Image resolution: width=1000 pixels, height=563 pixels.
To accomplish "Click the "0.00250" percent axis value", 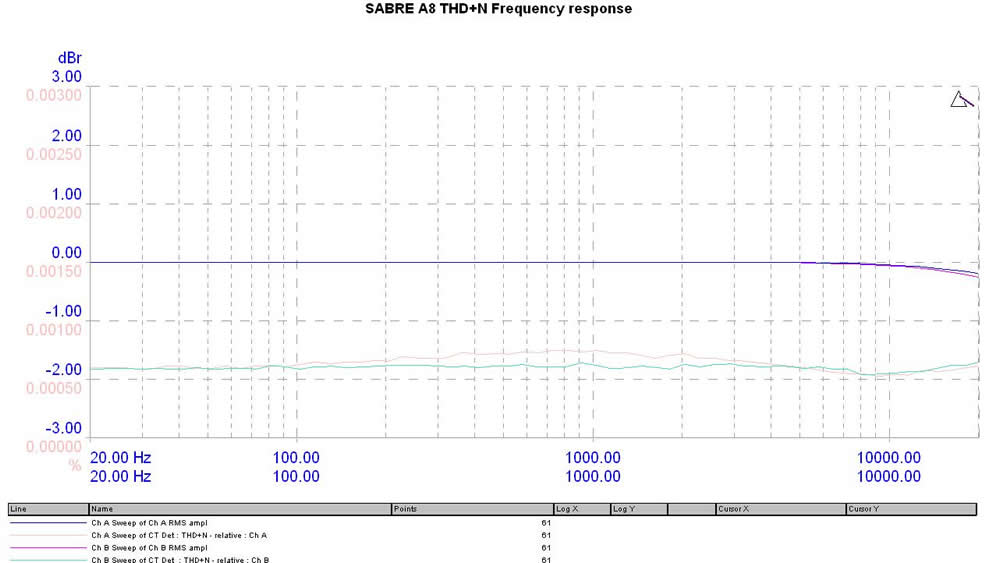I will coord(54,154).
